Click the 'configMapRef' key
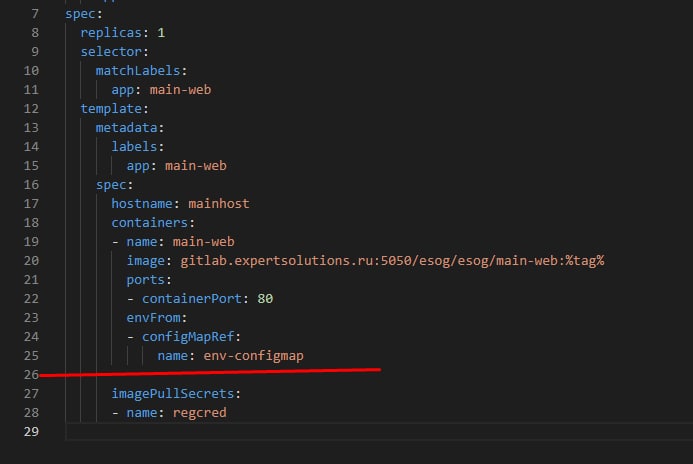The width and height of the screenshot is (693, 464). (188, 337)
